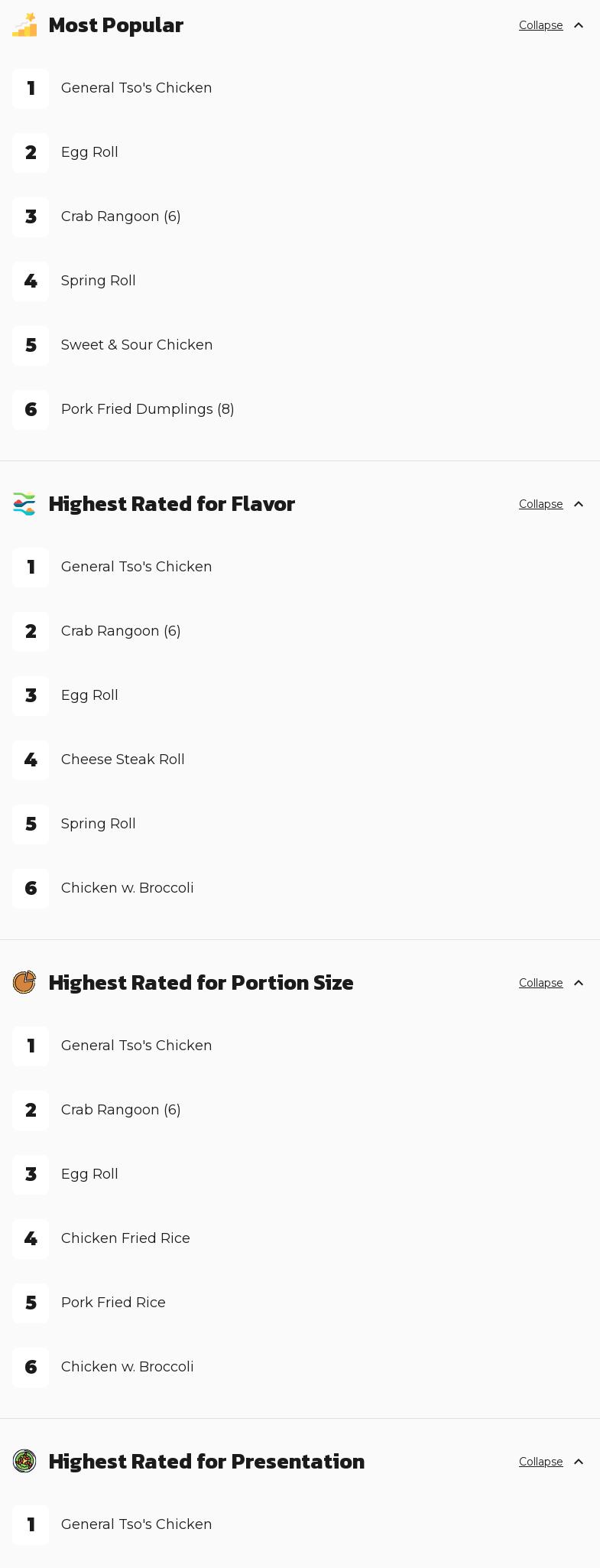Click the Presentation plate icon
The height and width of the screenshot is (1568, 600).
(24, 1462)
